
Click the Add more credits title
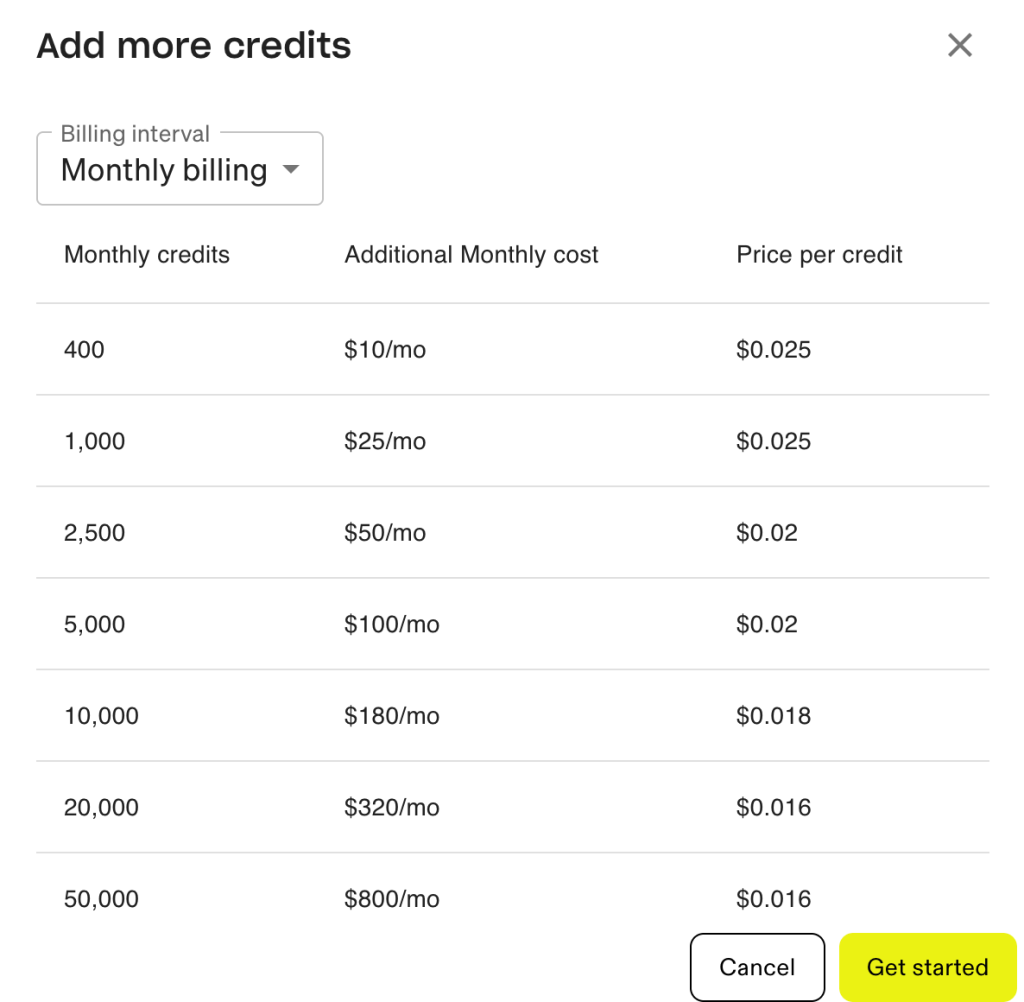[193, 45]
